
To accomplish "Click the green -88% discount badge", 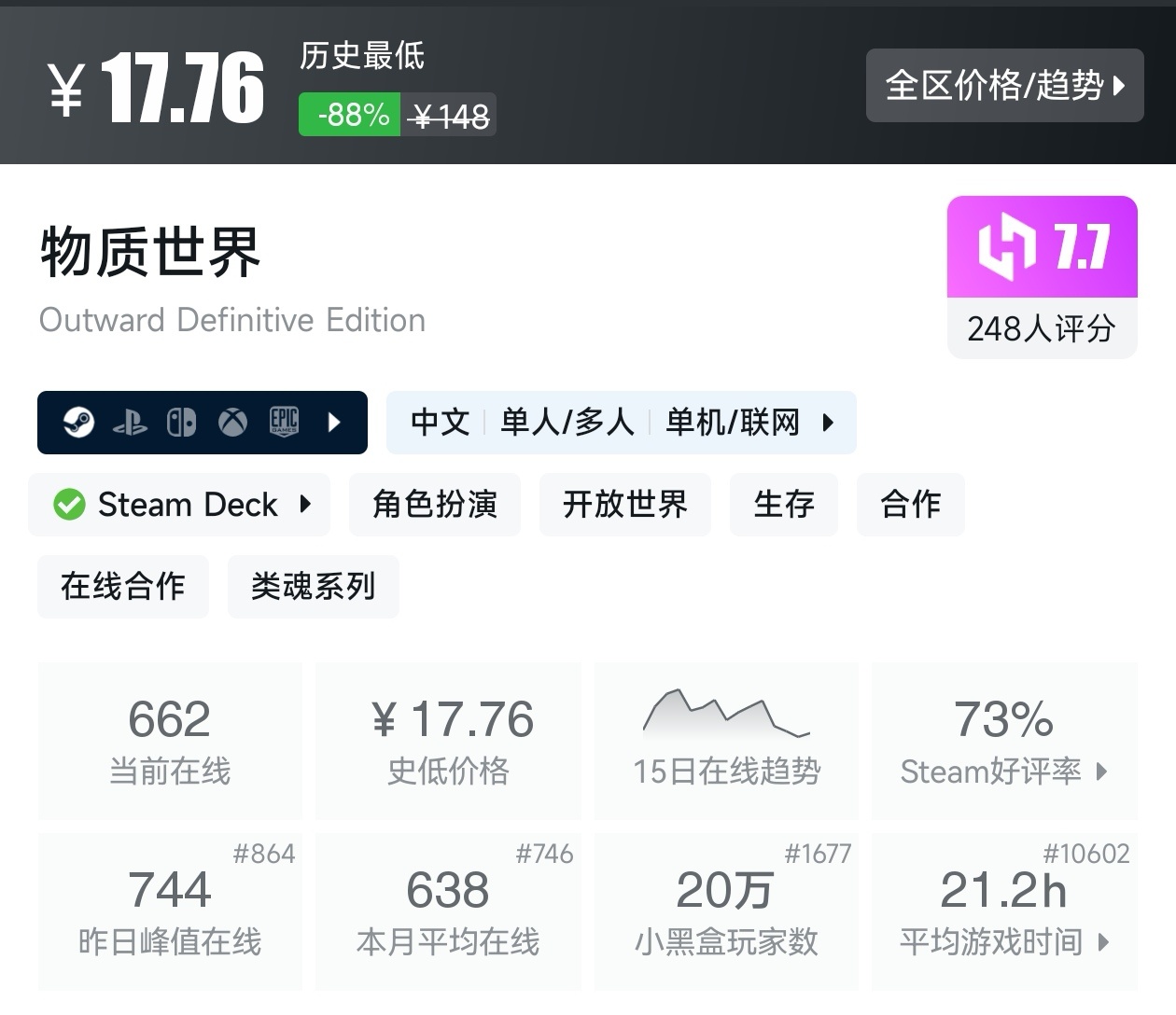I will pyautogui.click(x=350, y=115).
